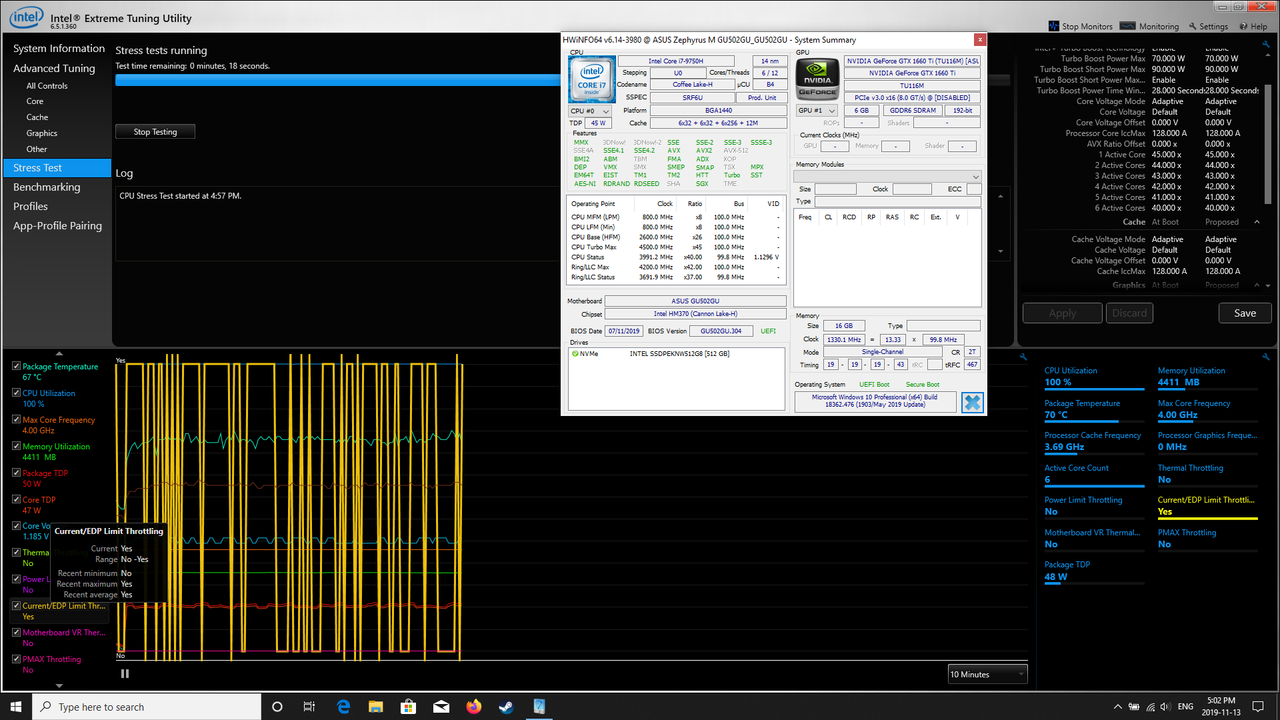Open App-Profile Pairing section
1280x720 pixels.
[58, 226]
